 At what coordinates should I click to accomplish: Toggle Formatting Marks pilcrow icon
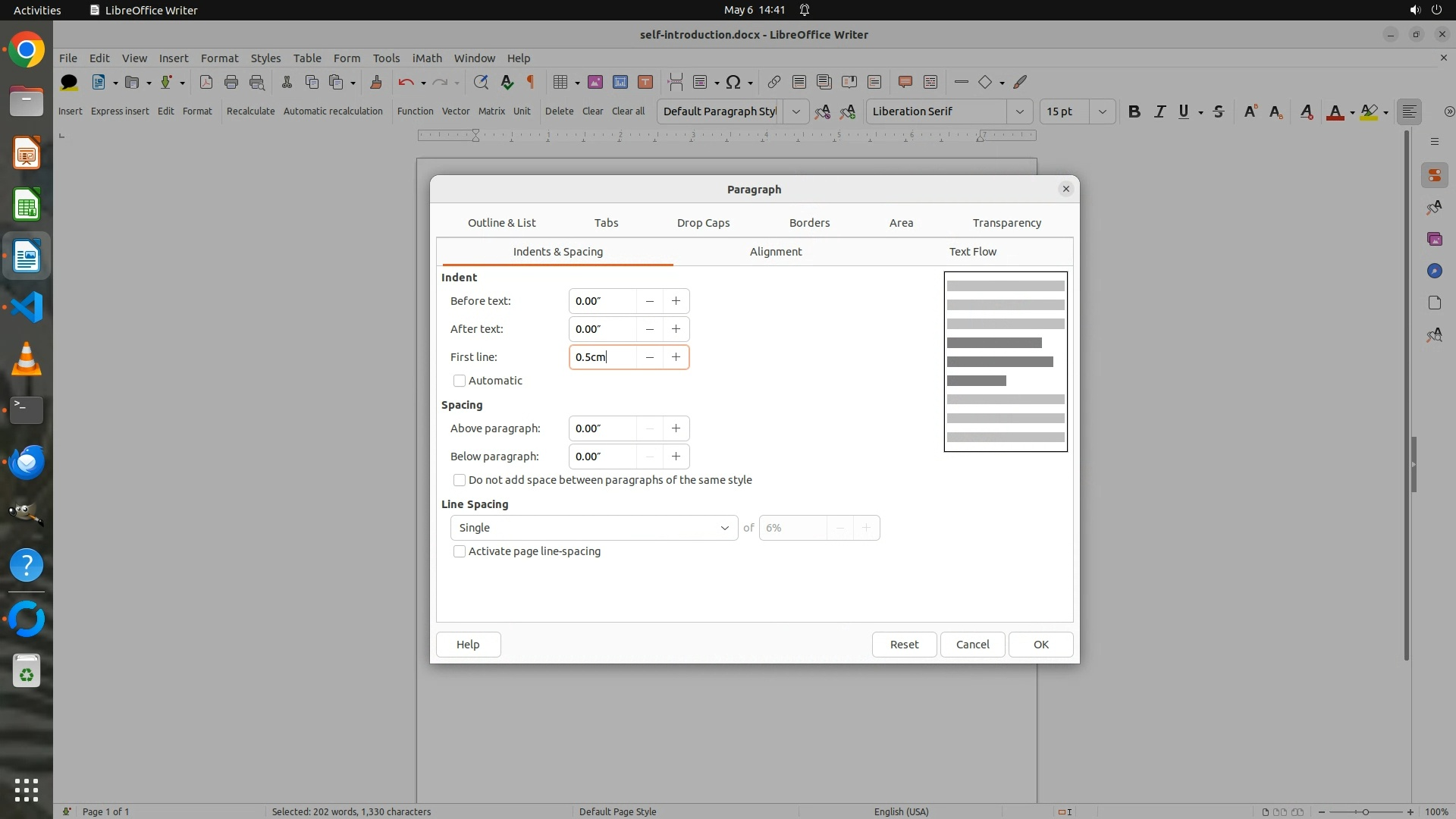(x=531, y=82)
